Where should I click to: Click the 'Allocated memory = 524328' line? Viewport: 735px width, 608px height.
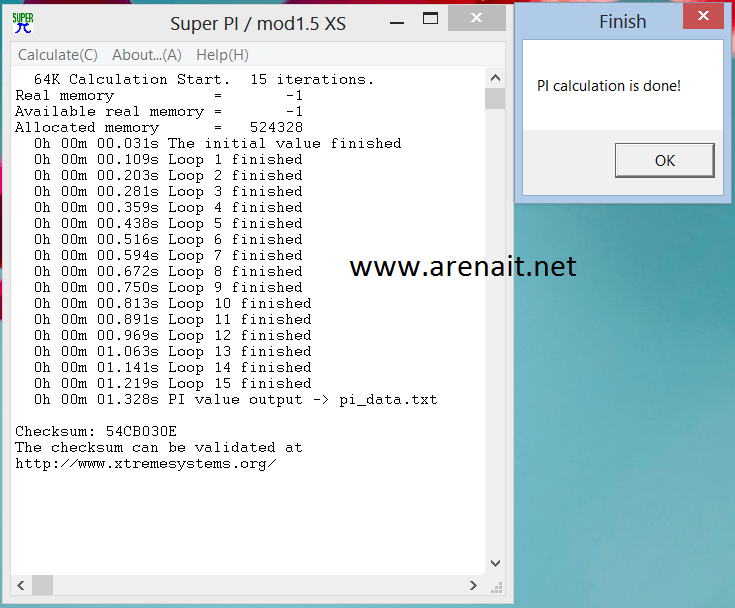pos(159,128)
